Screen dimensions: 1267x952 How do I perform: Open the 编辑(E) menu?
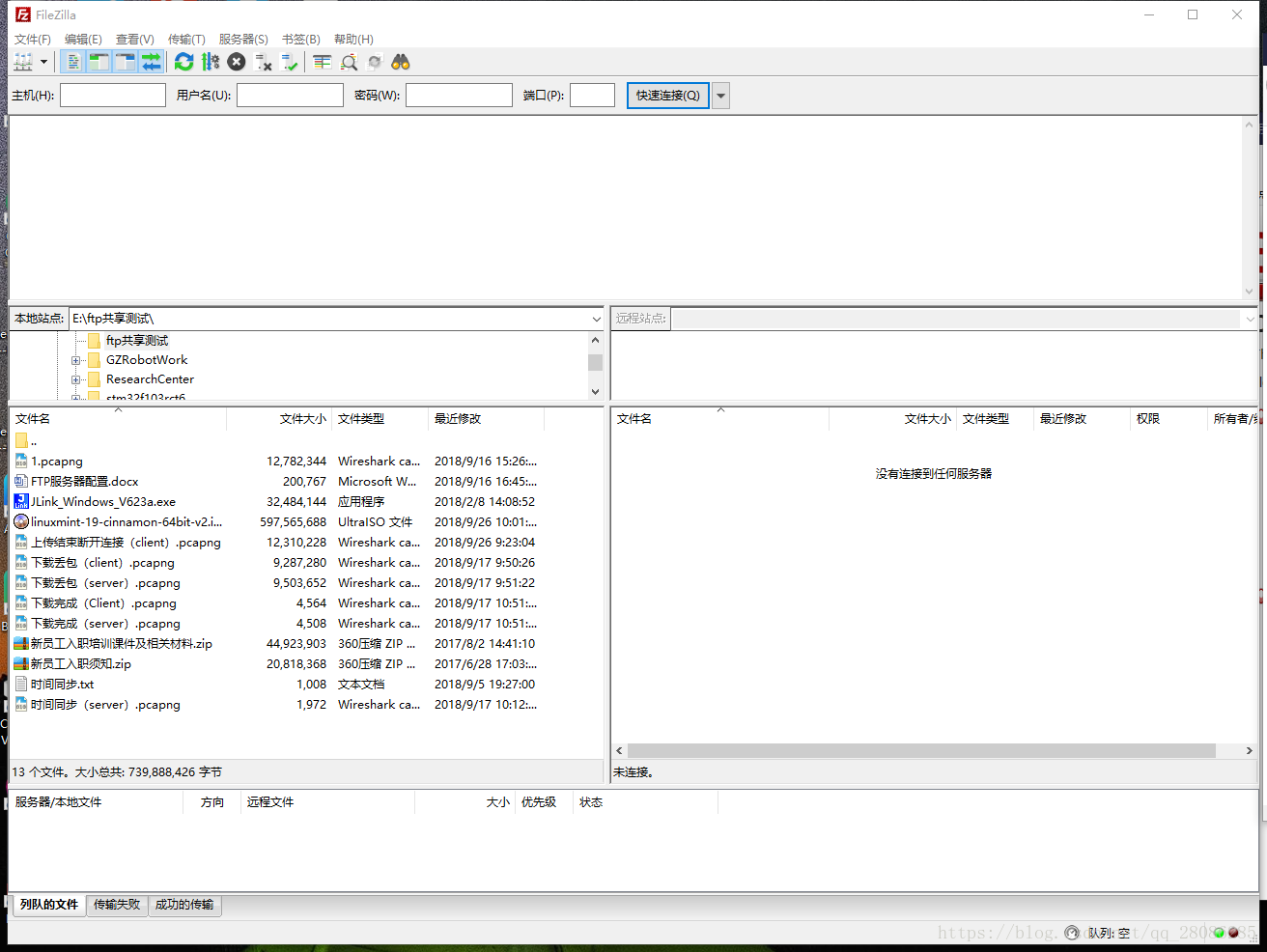coord(83,40)
